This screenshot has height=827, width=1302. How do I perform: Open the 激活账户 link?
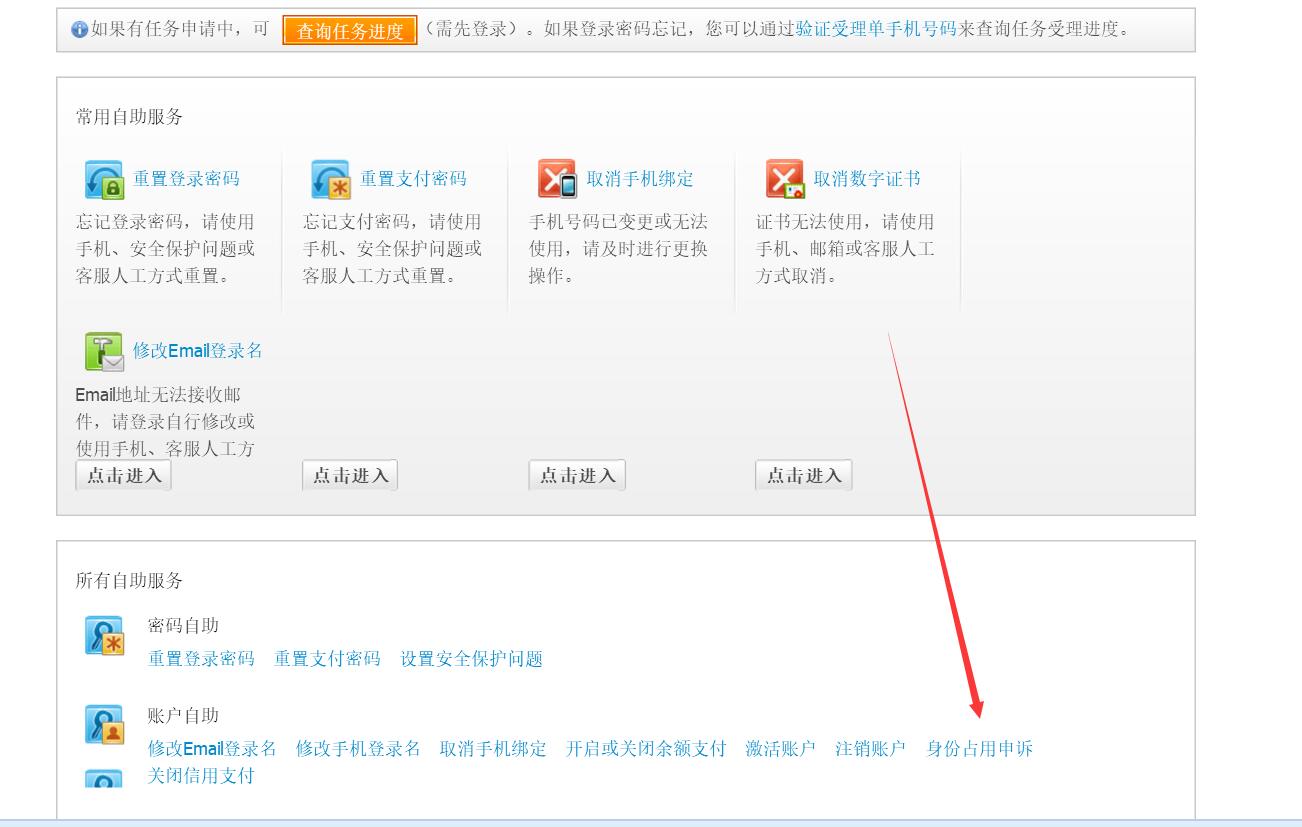[781, 749]
